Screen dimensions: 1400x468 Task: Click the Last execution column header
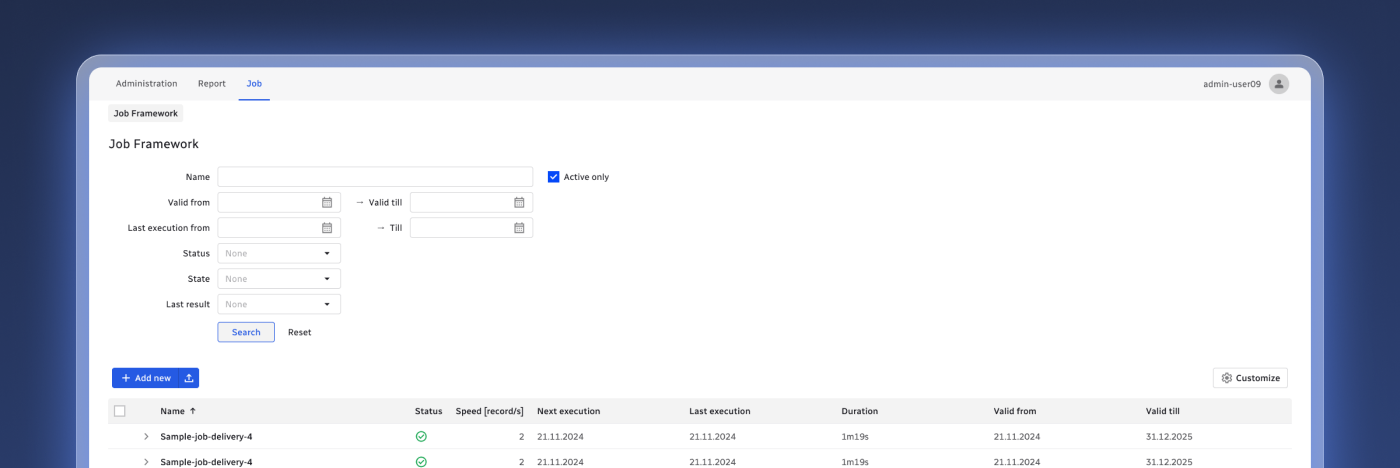(x=720, y=411)
